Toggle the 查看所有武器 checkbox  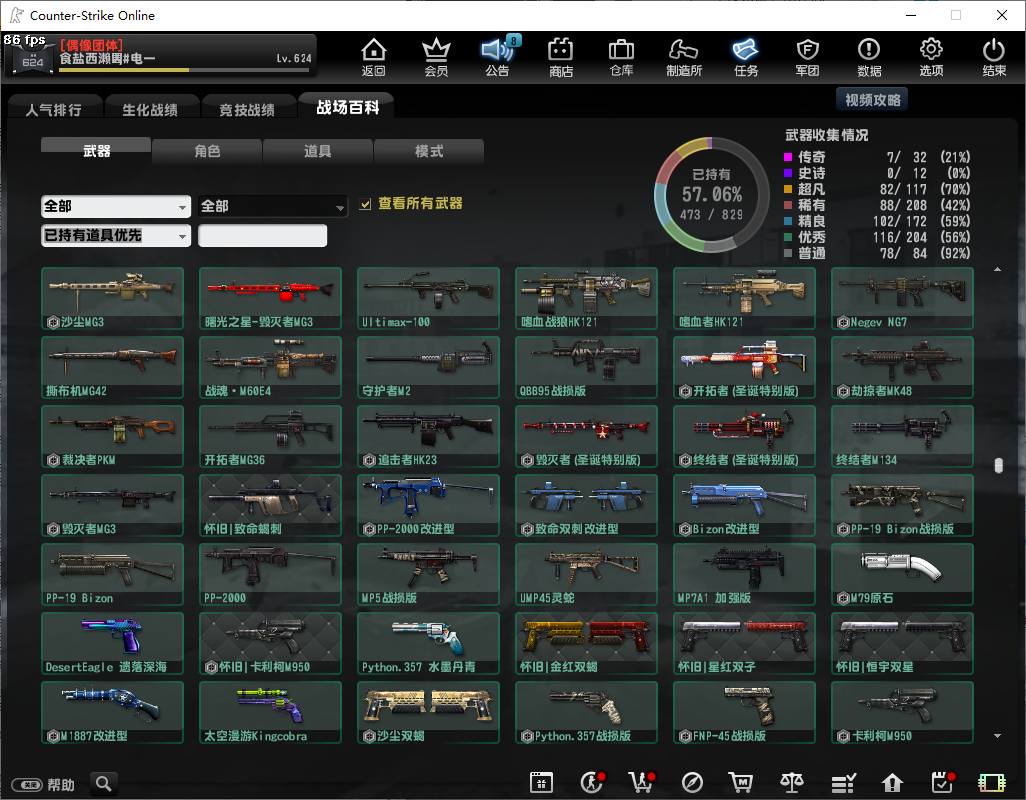click(x=365, y=205)
